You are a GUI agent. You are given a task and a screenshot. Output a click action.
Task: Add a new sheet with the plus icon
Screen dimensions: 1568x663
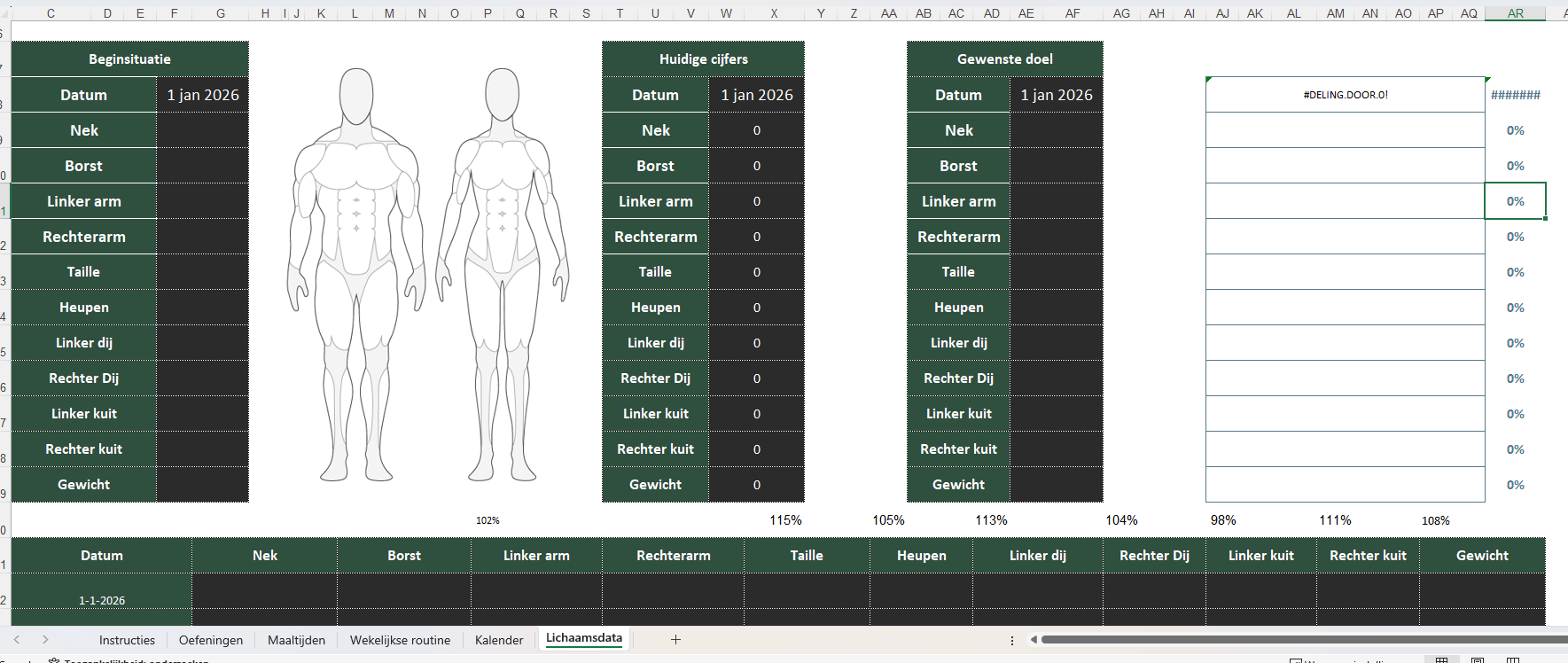(x=675, y=639)
